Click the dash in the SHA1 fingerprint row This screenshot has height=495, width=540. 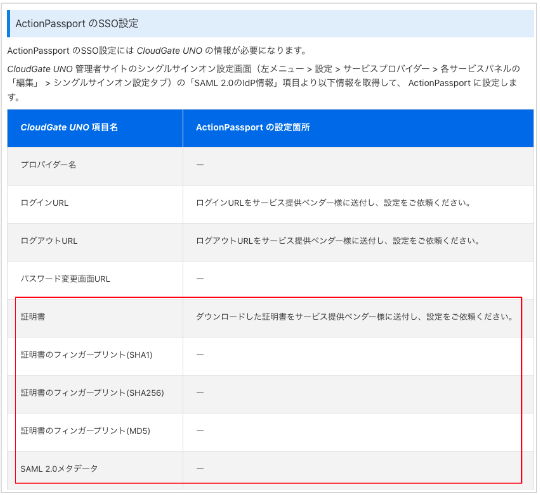point(200,354)
